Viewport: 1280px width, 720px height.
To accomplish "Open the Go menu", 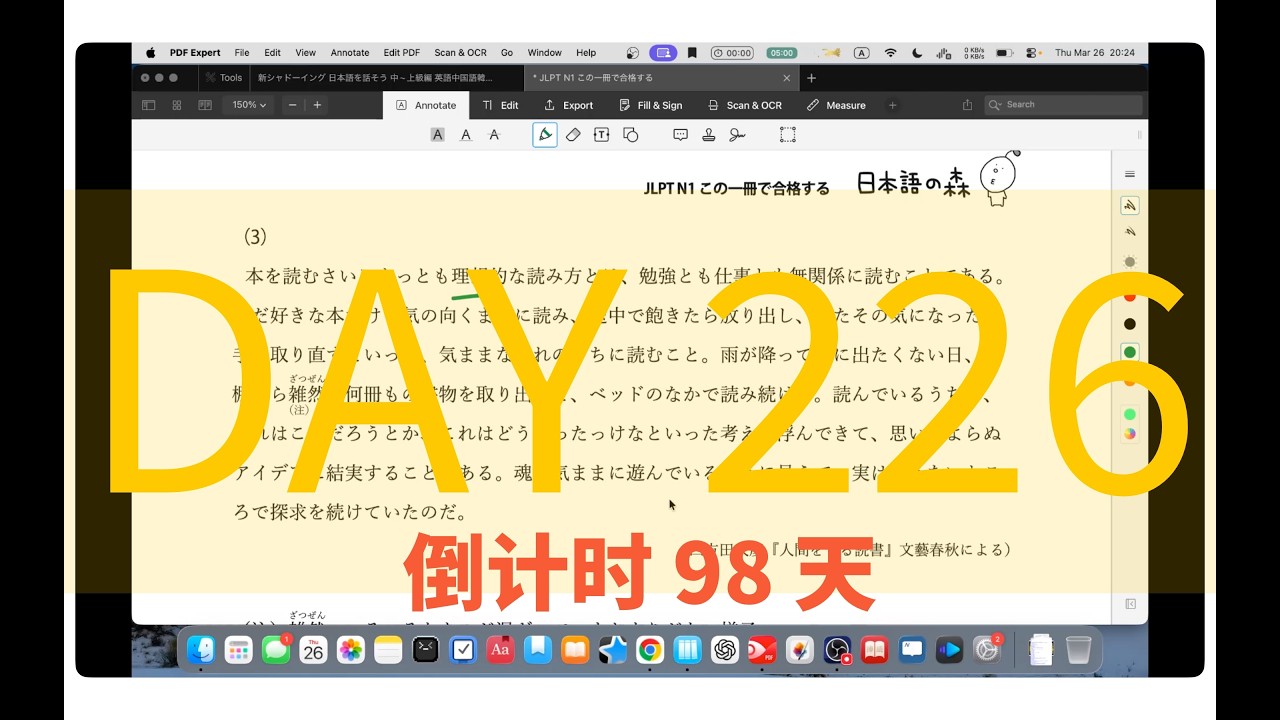I will [507, 53].
